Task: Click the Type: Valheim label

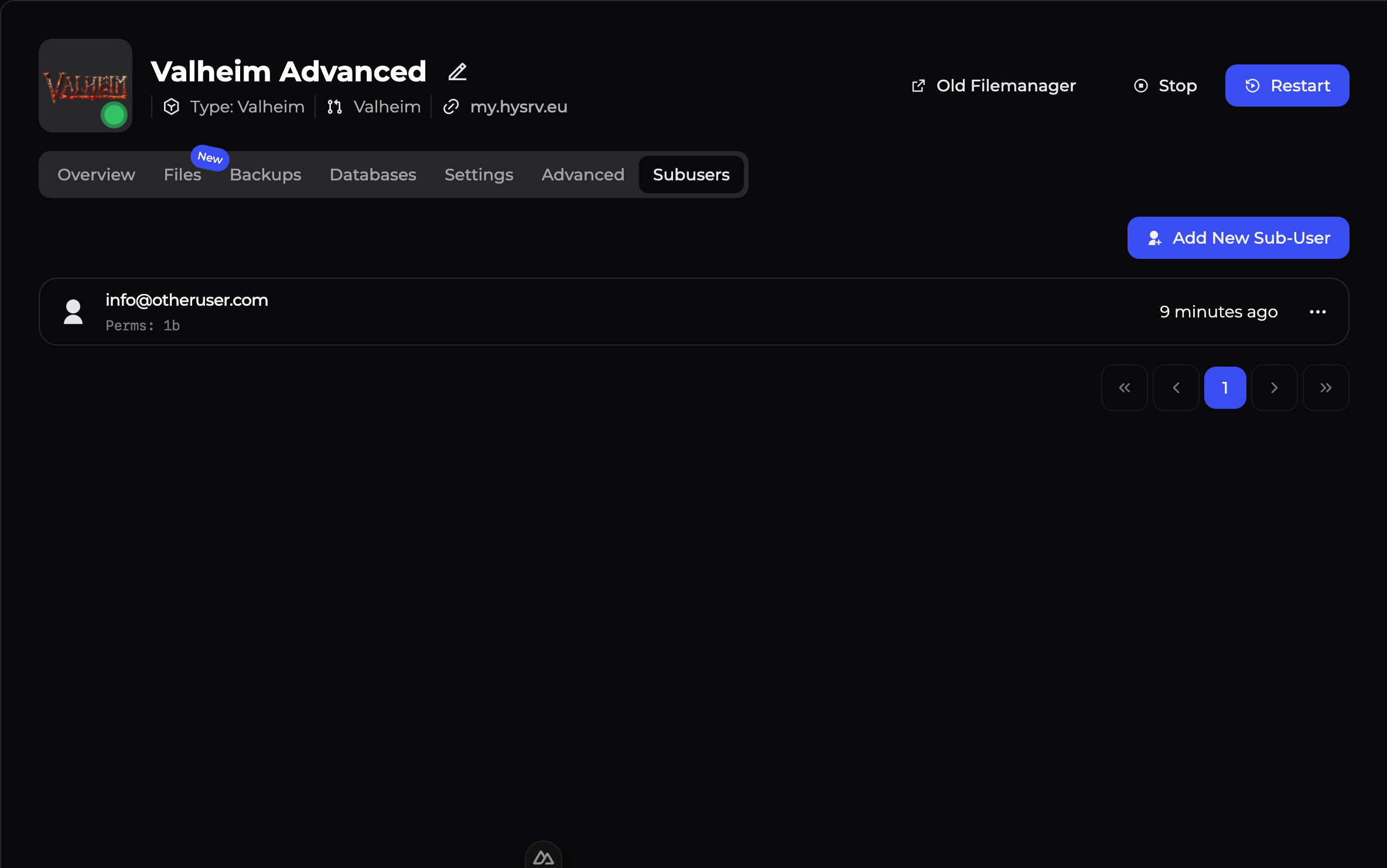Action: point(247,107)
